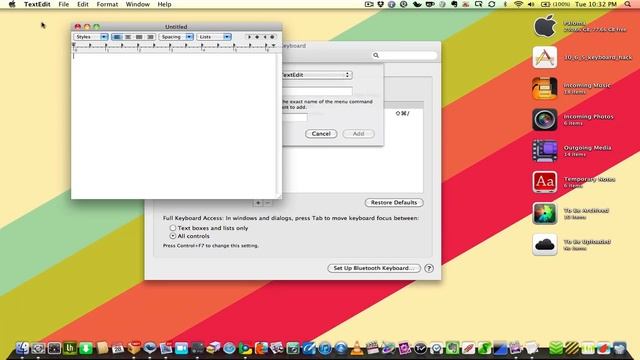
Task: Open the Apple menu
Action: [x=12, y=4]
